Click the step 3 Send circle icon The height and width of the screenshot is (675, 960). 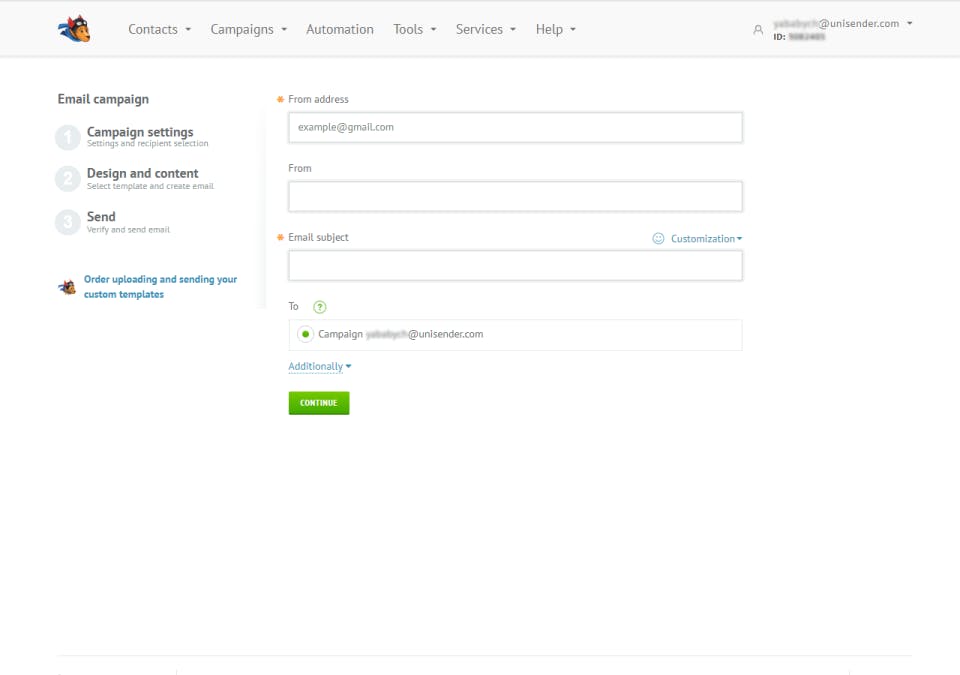pyautogui.click(x=68, y=222)
